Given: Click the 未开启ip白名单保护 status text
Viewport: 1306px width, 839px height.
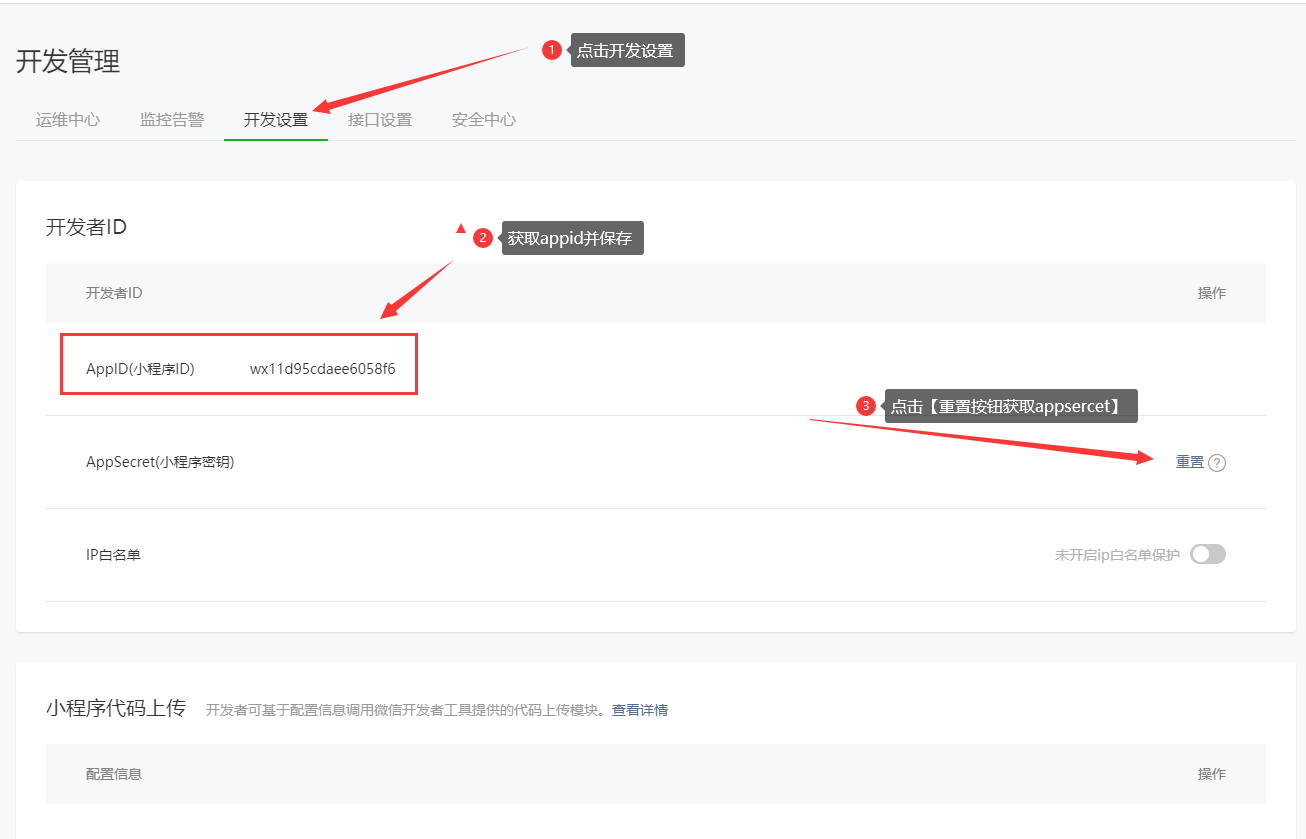Looking at the screenshot, I should click(x=1117, y=555).
